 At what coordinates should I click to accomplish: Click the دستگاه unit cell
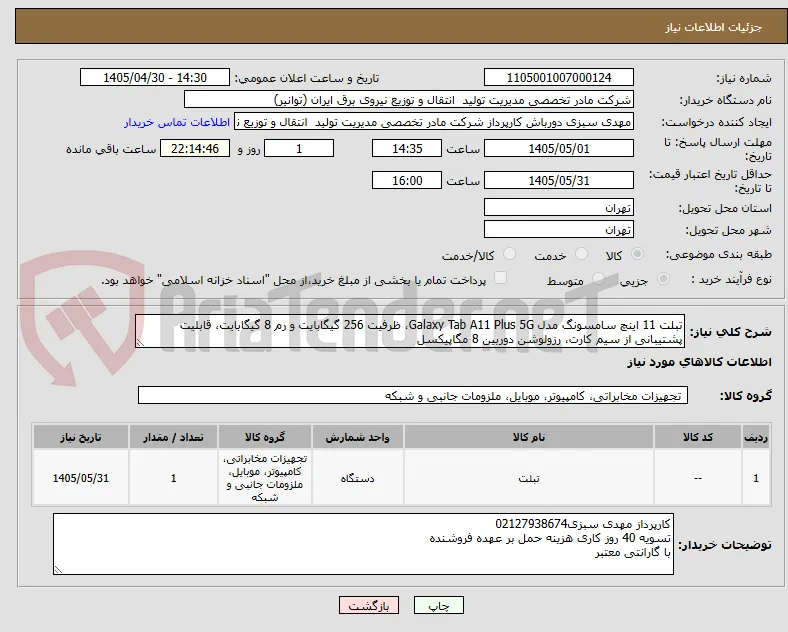pos(357,478)
